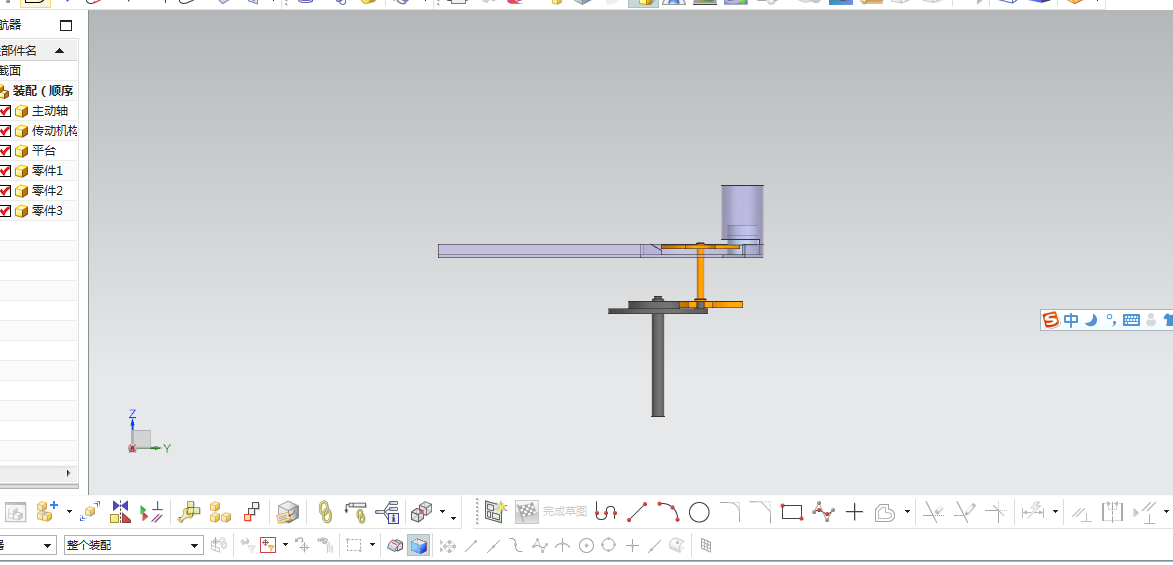The image size is (1173, 565).
Task: Maximize the navigator panel via square button
Action: (x=66, y=25)
